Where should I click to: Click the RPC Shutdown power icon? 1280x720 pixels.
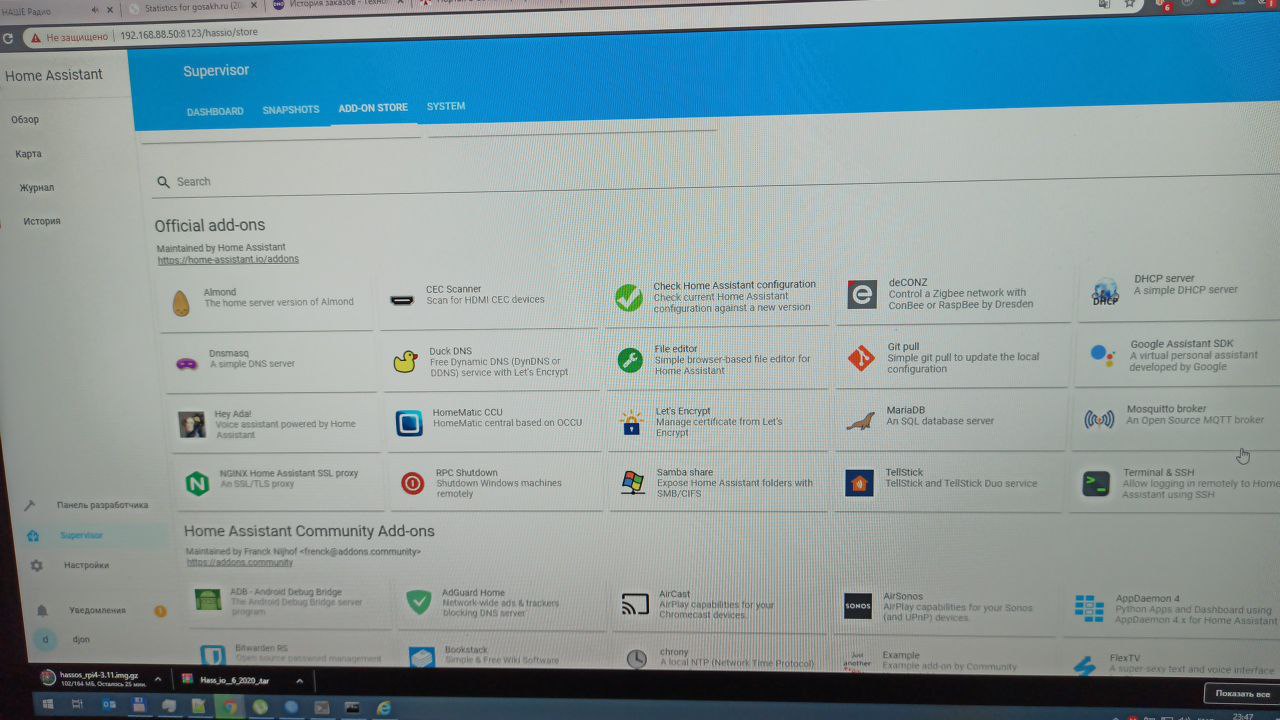(412, 484)
